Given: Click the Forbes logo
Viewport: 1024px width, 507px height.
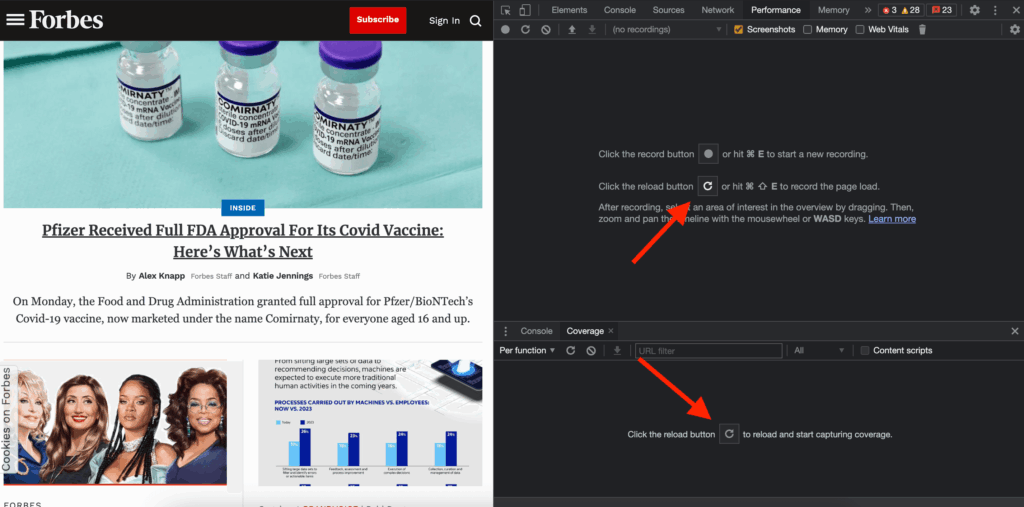Looking at the screenshot, I should pos(66,20).
